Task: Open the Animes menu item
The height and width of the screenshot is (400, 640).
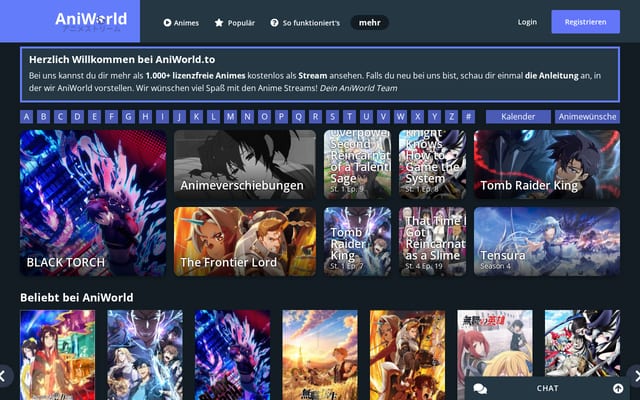Action: pyautogui.click(x=181, y=23)
